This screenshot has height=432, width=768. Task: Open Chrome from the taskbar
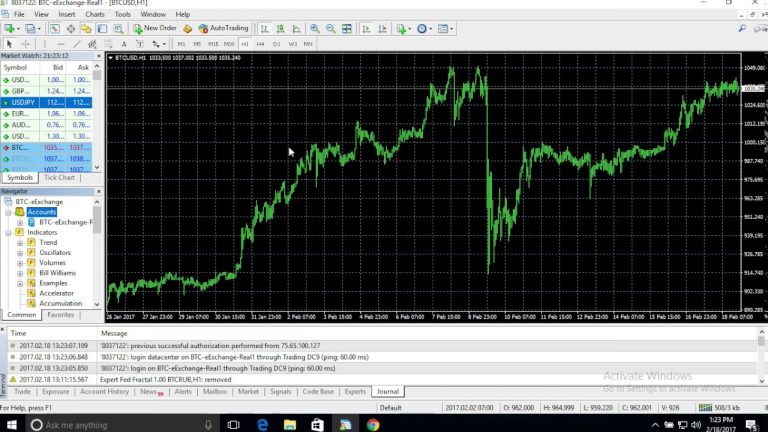pos(373,425)
